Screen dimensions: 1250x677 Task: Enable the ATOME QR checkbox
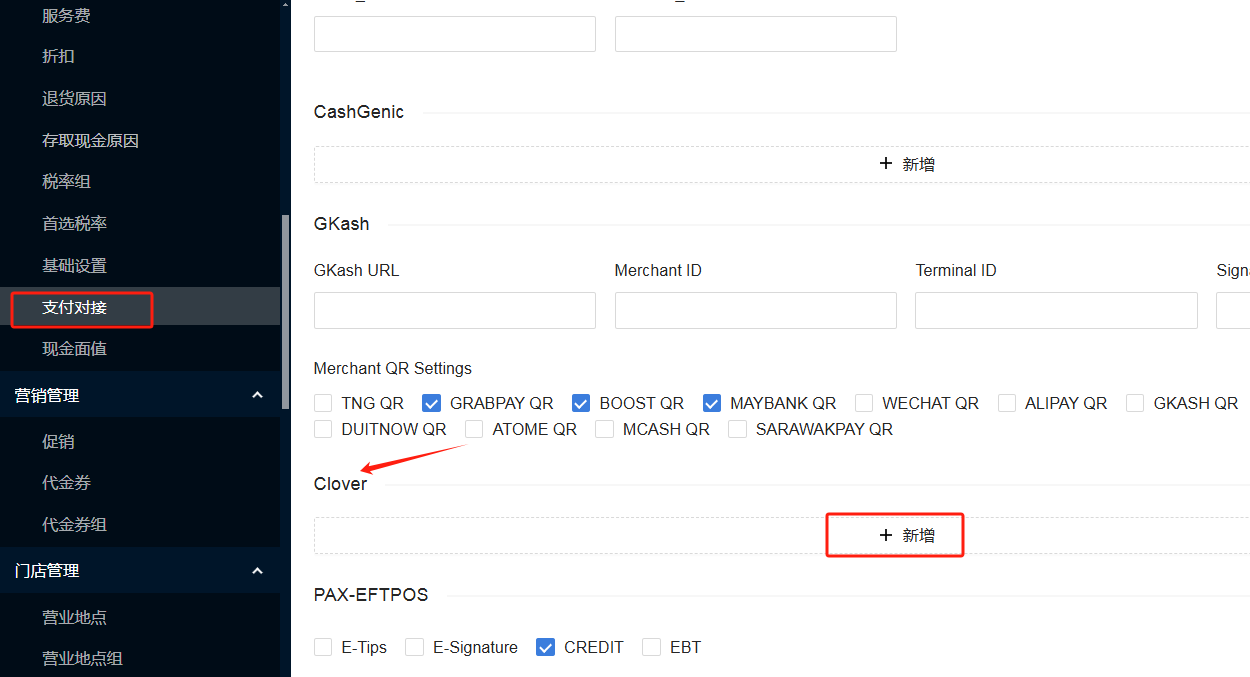tap(474, 429)
